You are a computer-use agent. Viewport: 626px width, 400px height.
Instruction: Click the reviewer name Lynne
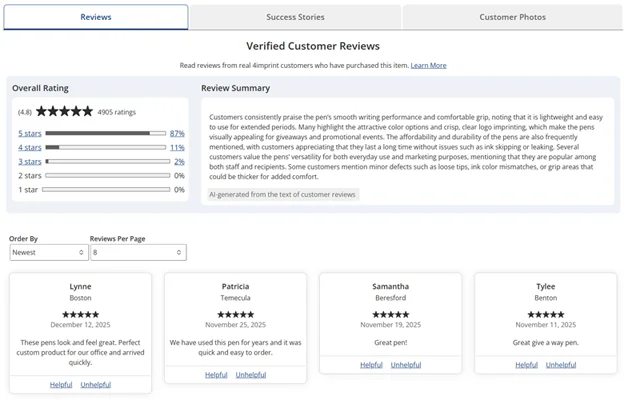(x=80, y=286)
